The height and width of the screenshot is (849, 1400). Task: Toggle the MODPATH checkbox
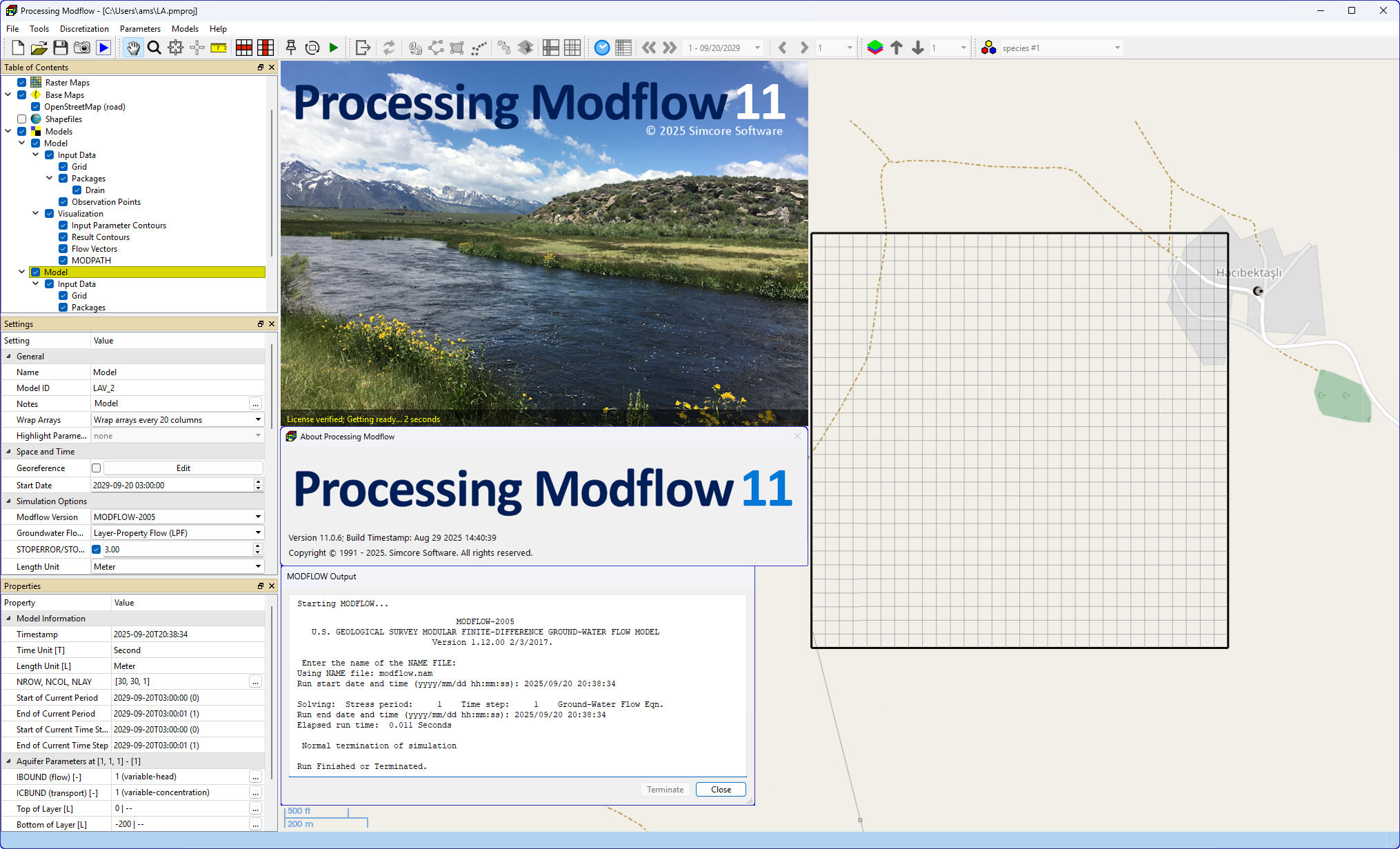[x=63, y=261]
